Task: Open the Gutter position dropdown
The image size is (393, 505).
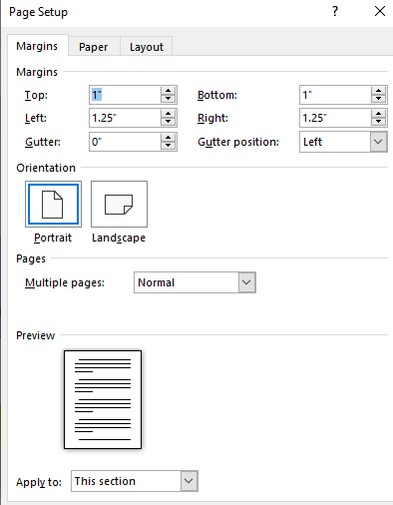Action: pyautogui.click(x=378, y=142)
